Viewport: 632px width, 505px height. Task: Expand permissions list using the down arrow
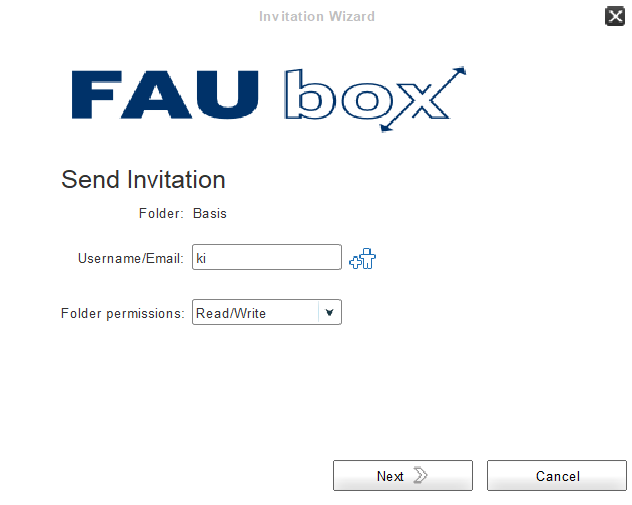[330, 312]
